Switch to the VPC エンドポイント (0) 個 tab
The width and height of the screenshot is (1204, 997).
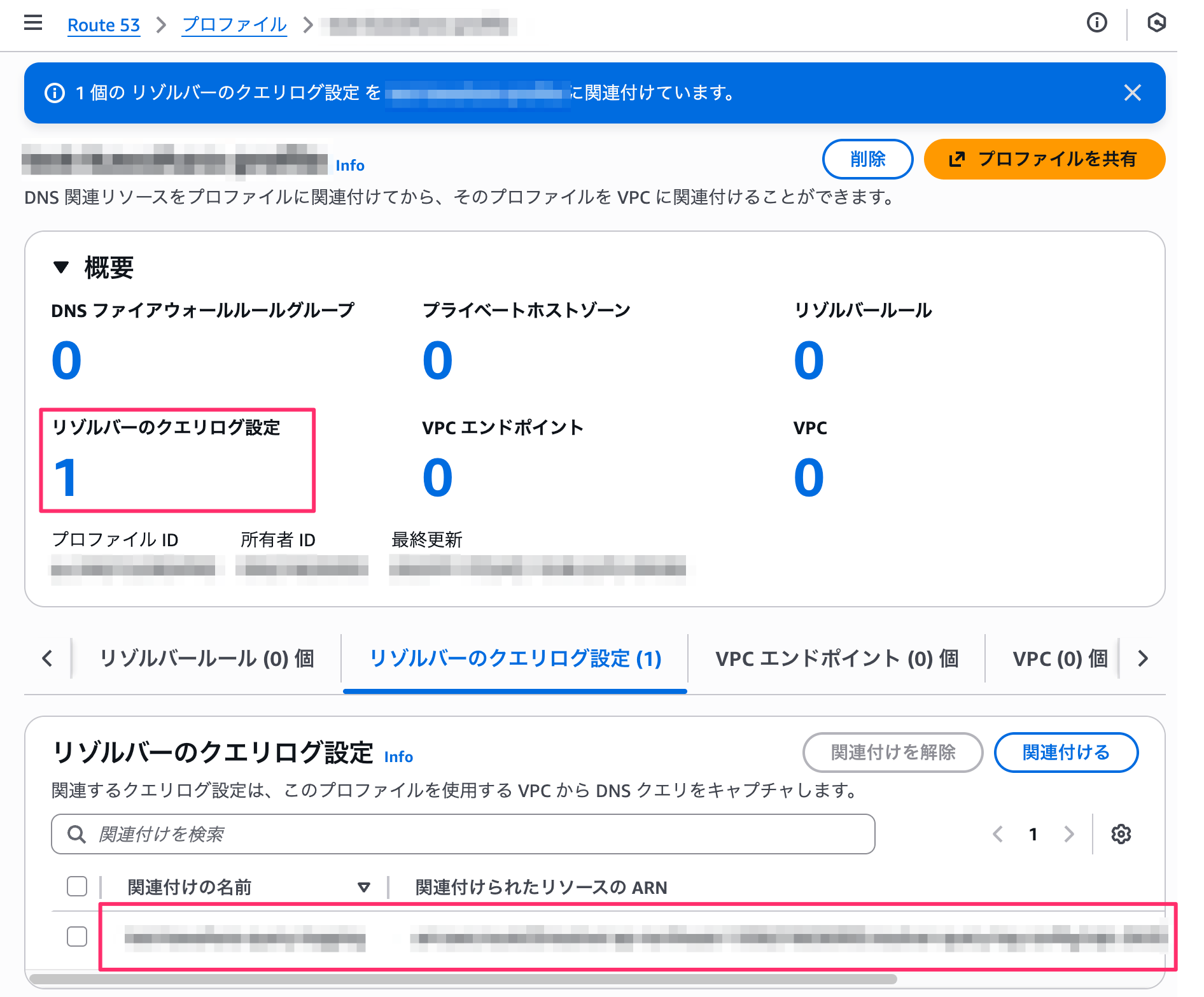(x=836, y=658)
